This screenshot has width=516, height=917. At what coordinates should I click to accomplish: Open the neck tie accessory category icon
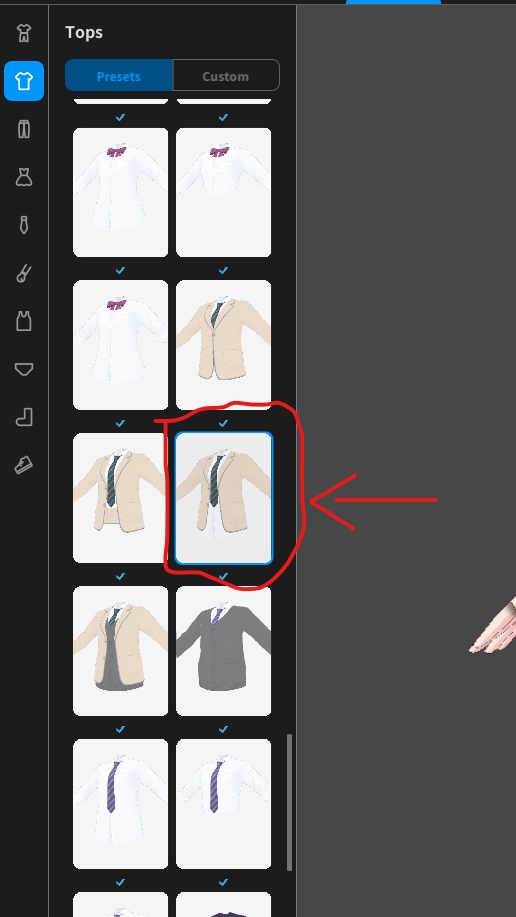(x=23, y=225)
